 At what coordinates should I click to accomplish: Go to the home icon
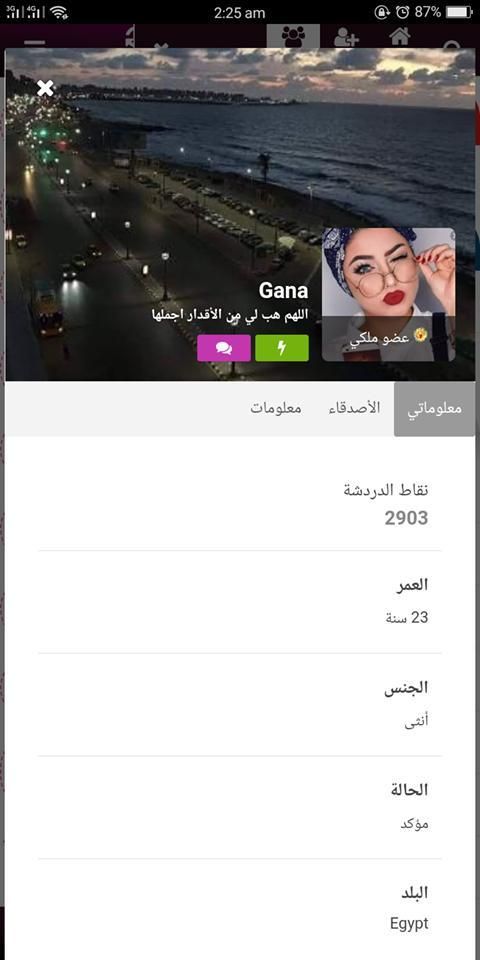point(399,36)
